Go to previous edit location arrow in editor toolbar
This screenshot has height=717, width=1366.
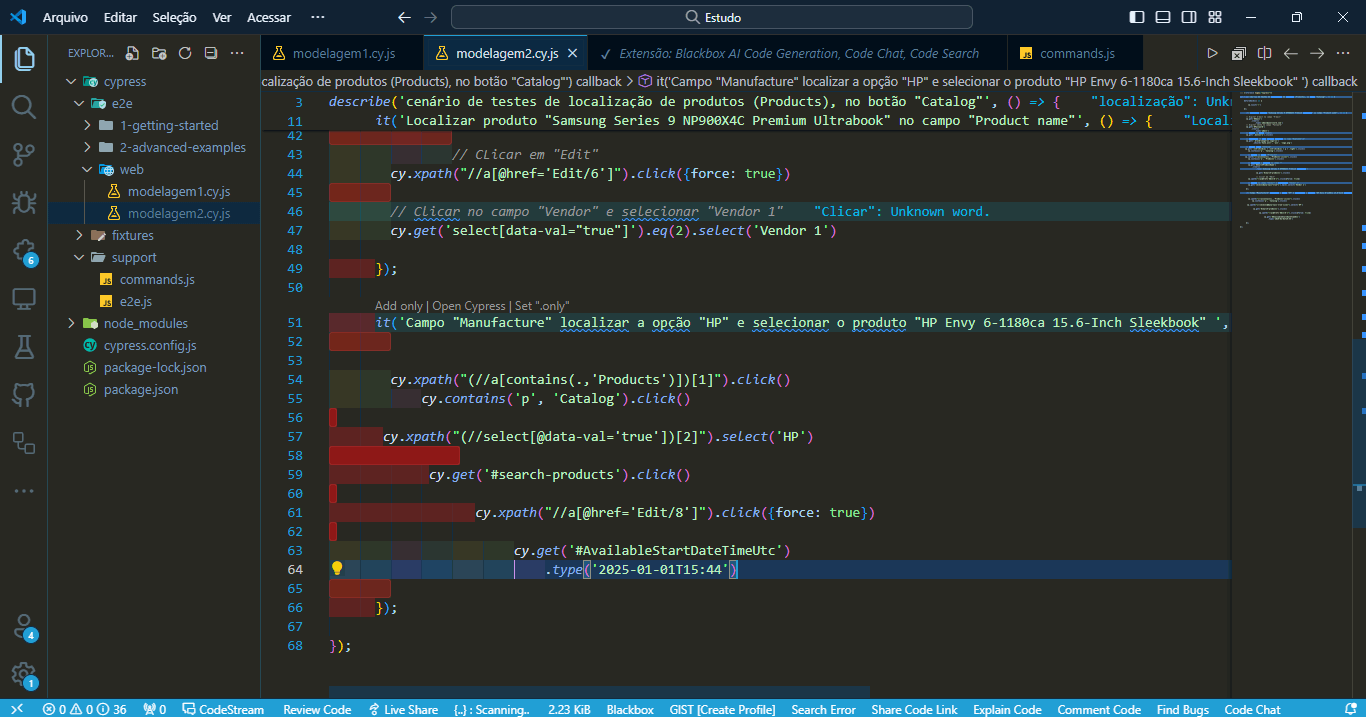[x=1291, y=53]
